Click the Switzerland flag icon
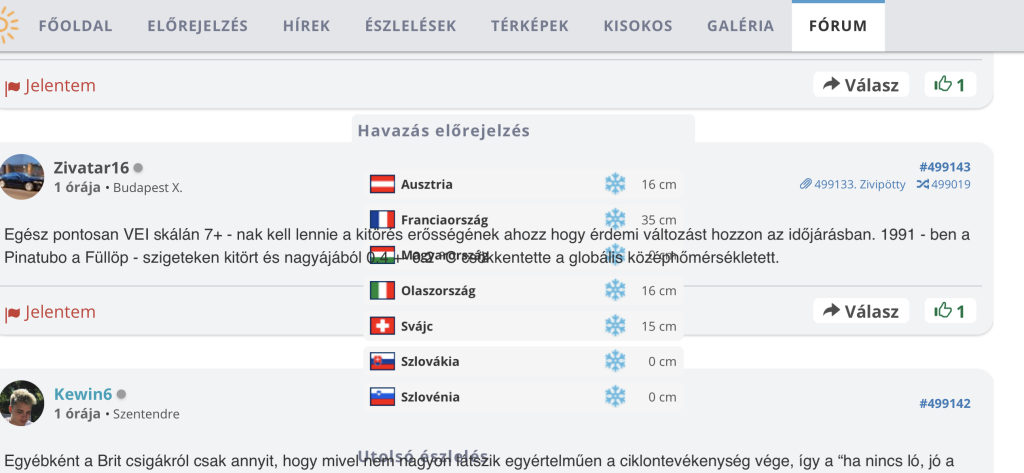The height and width of the screenshot is (473, 1024). 382,326
